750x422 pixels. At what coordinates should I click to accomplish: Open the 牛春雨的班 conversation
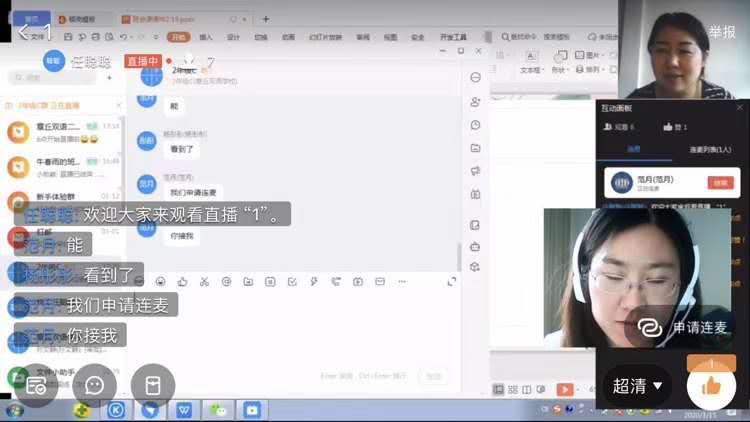62,167
